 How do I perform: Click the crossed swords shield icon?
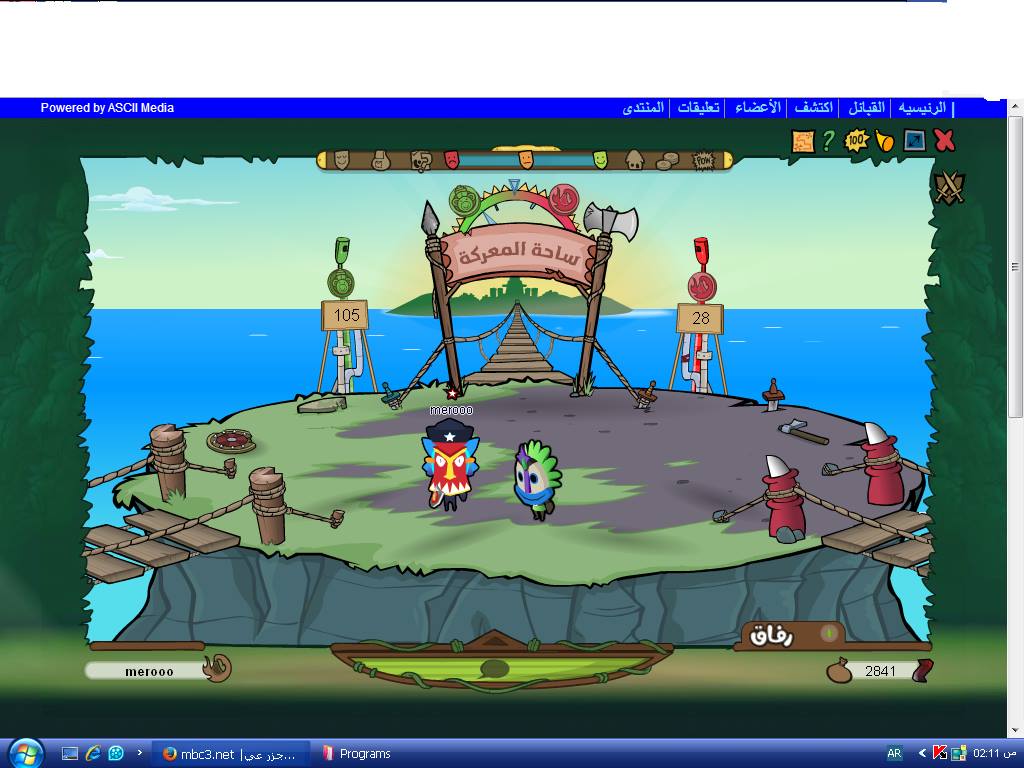949,187
